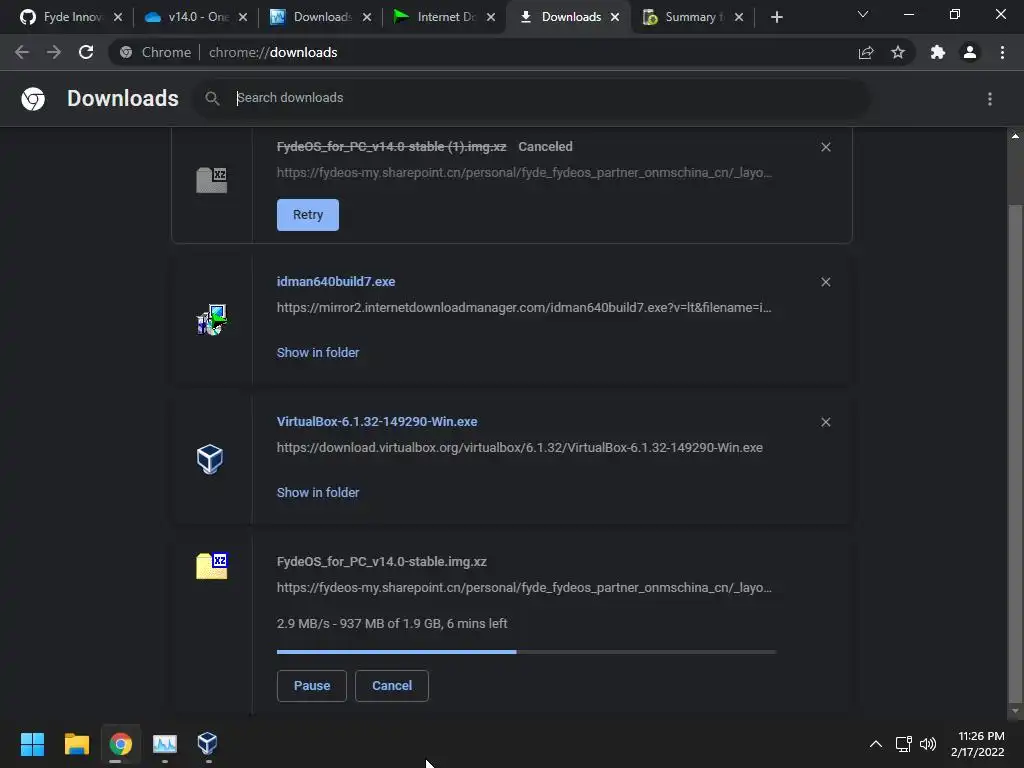This screenshot has width=1024, height=768.
Task: Click the FydeOS download progress bar
Action: [526, 652]
